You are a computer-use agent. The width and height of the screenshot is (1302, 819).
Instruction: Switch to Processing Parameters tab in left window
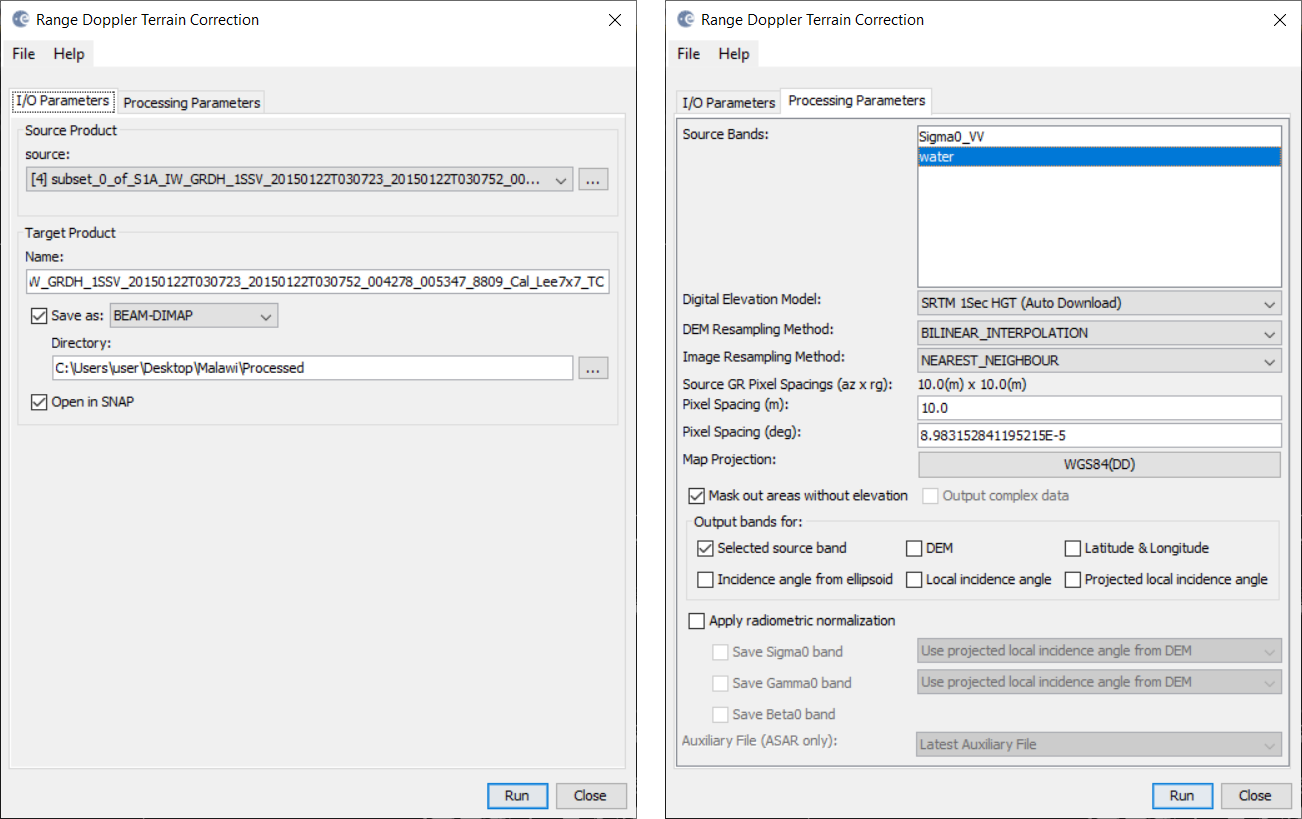[191, 102]
